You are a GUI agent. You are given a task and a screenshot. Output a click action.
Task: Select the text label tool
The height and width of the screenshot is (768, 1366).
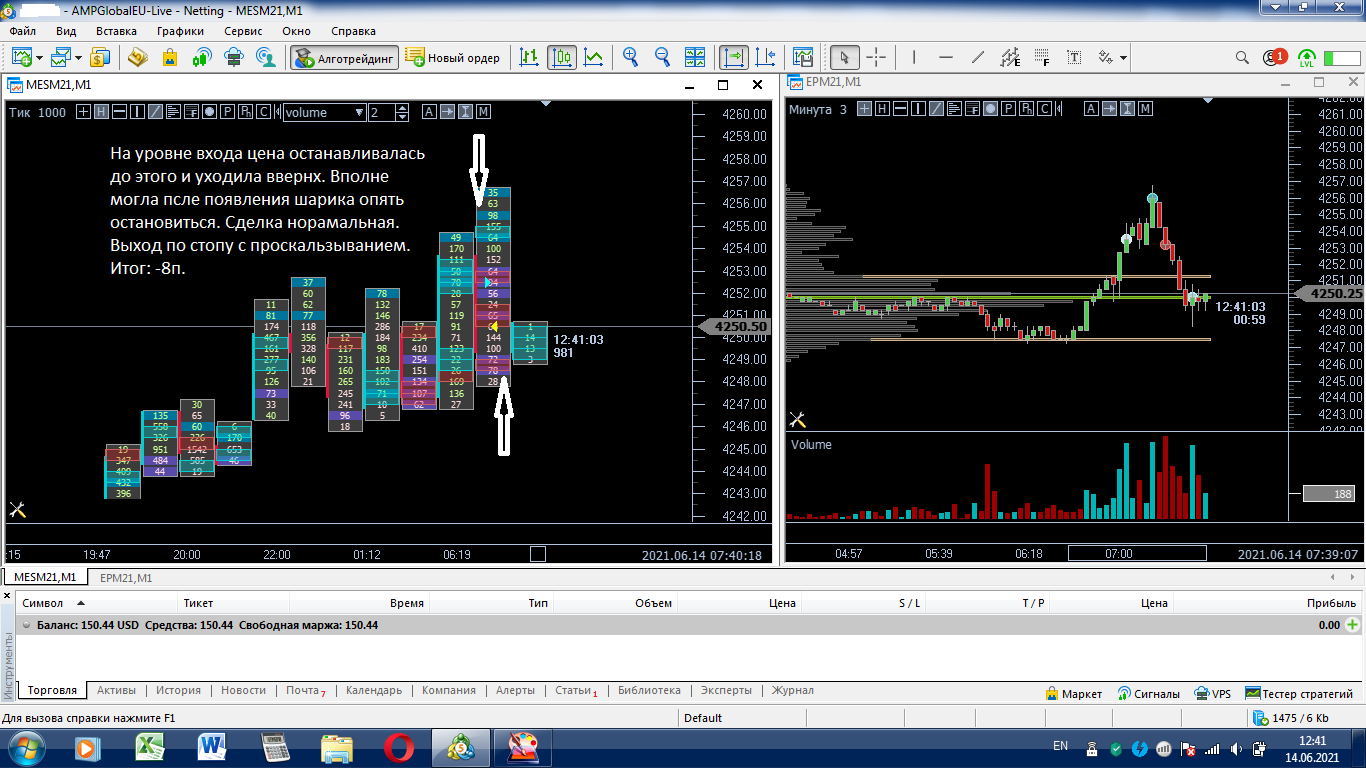pyautogui.click(x=1074, y=58)
